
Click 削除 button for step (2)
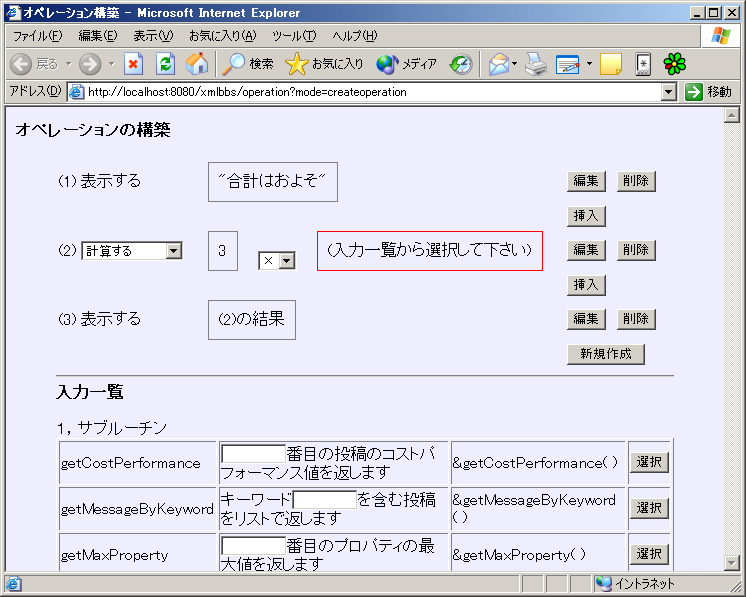[636, 250]
